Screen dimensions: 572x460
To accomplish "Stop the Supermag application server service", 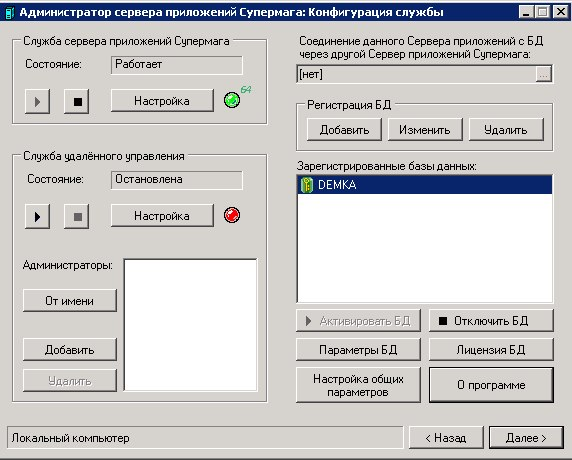I will coord(77,101).
